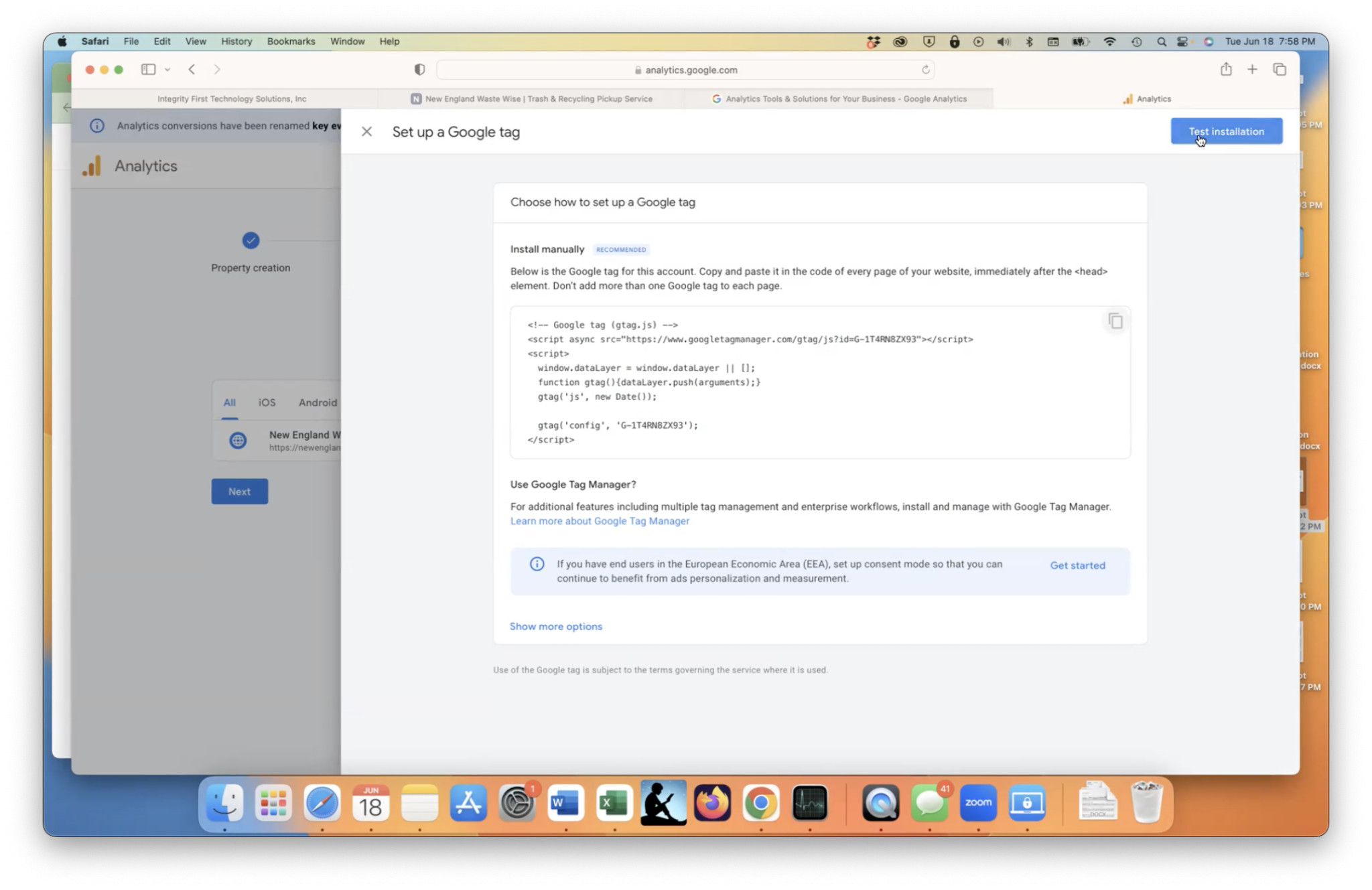The width and height of the screenshot is (1372, 890).
Task: Open the Share button in Safari
Action: pos(1225,69)
